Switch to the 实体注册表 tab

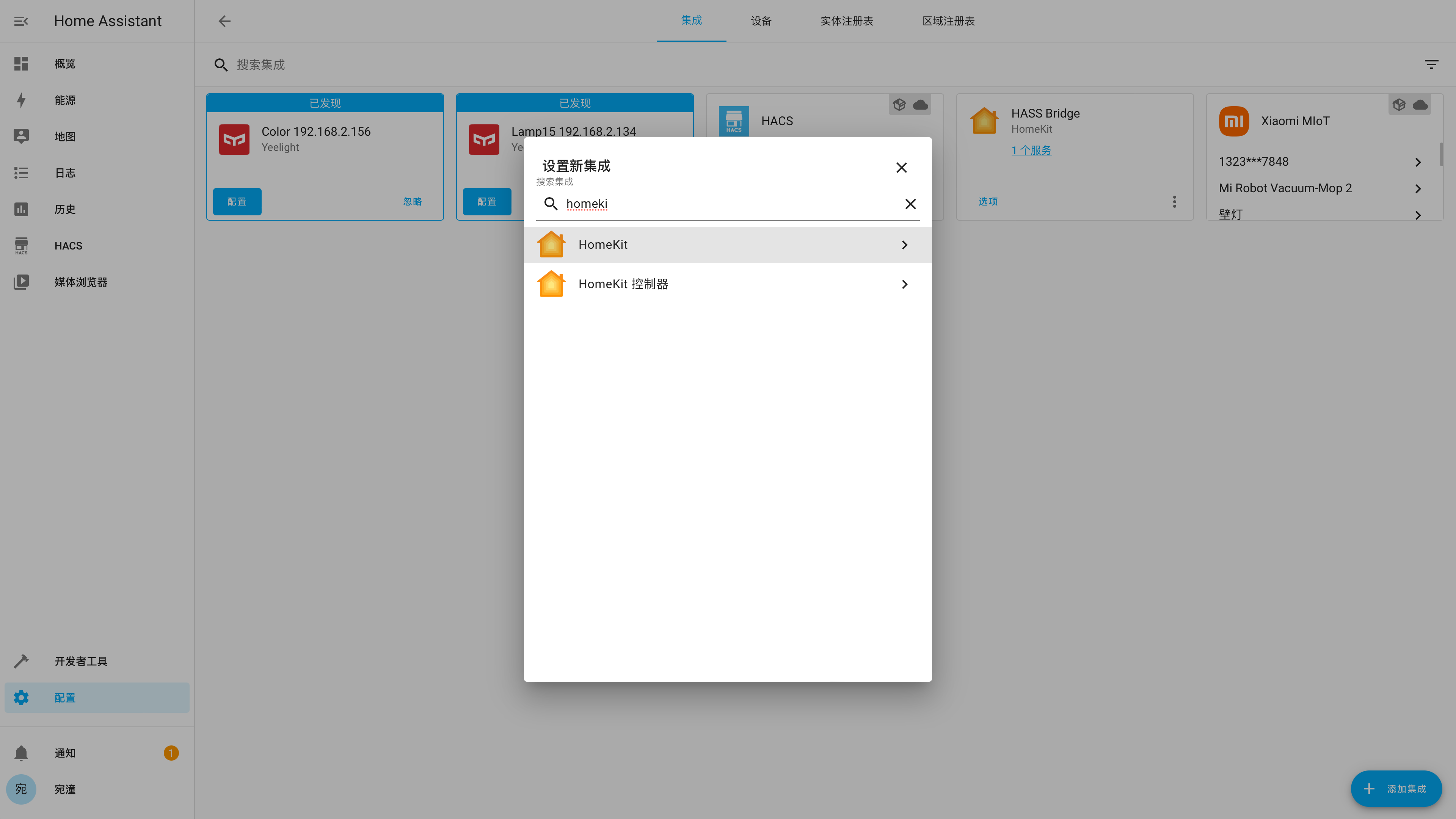846,21
